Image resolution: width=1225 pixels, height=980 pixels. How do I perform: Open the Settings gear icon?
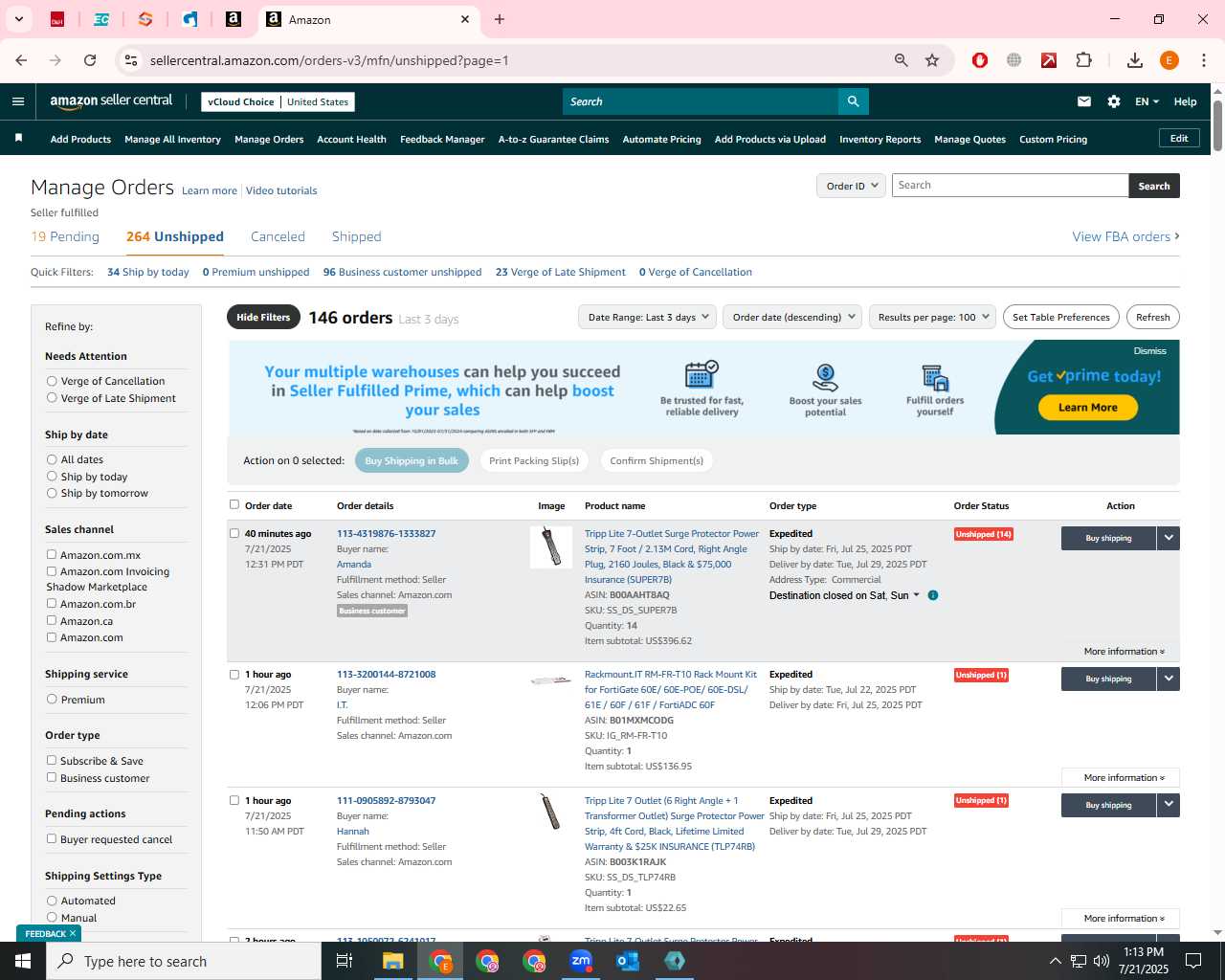[1114, 101]
